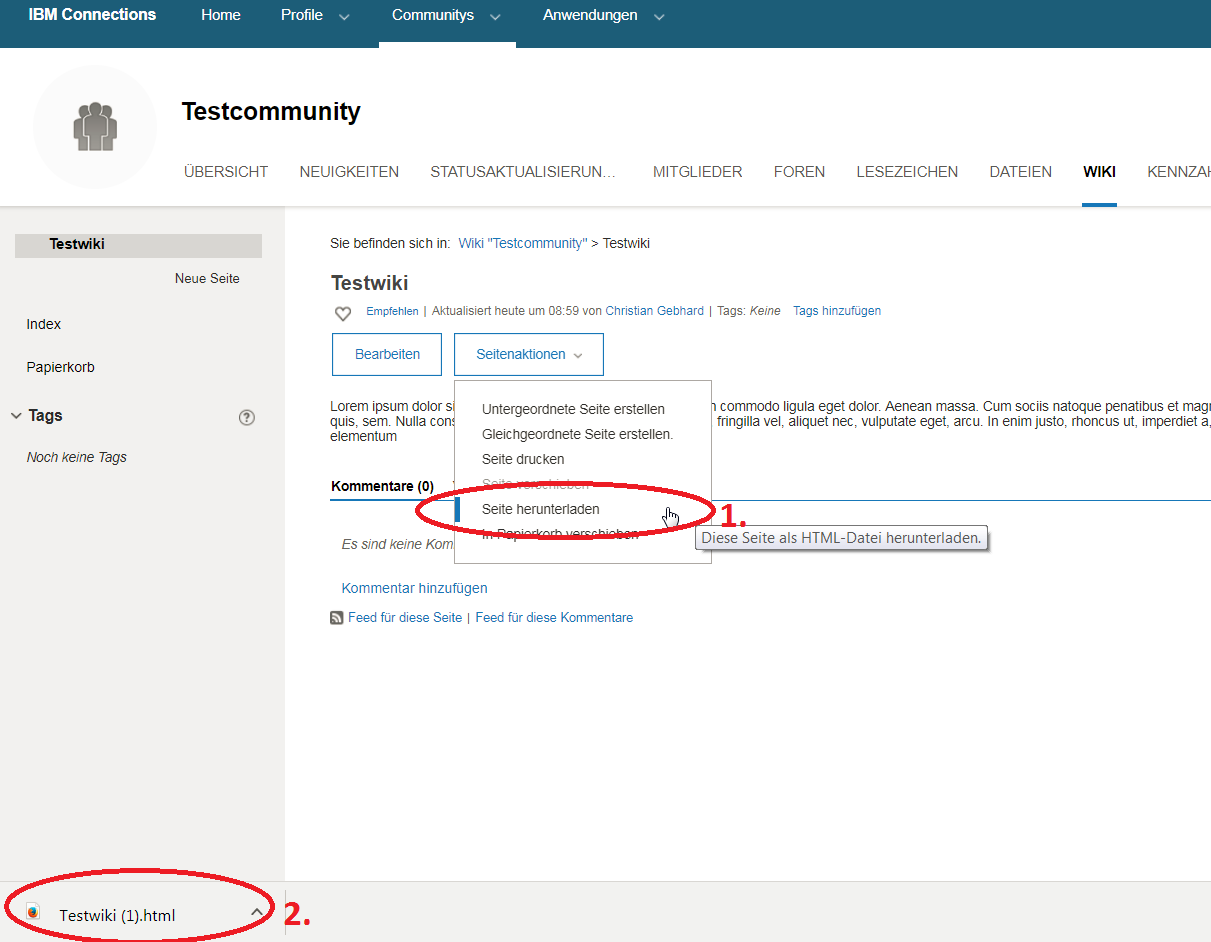Open the Testwiki (1).html download item
The image size is (1211, 942).
[117, 915]
